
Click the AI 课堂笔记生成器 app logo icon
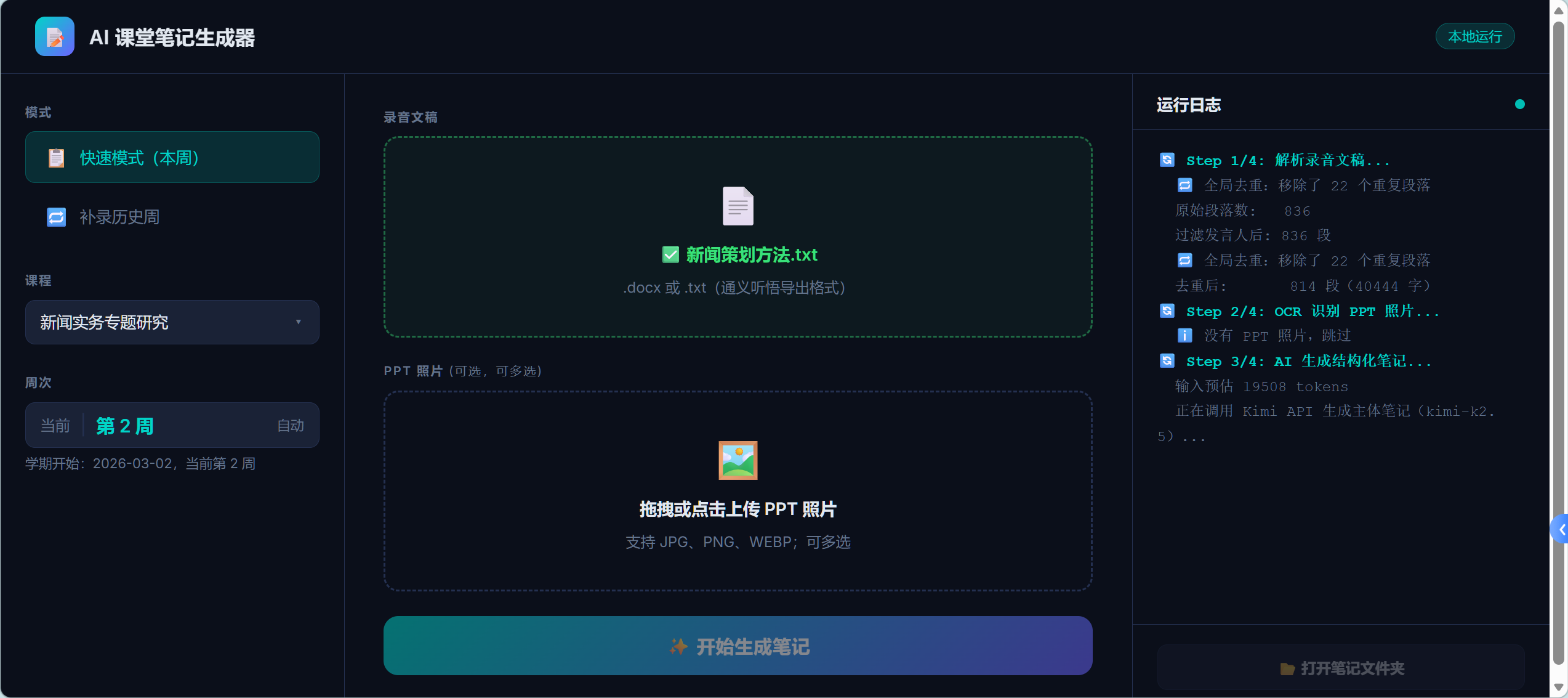pyautogui.click(x=54, y=36)
